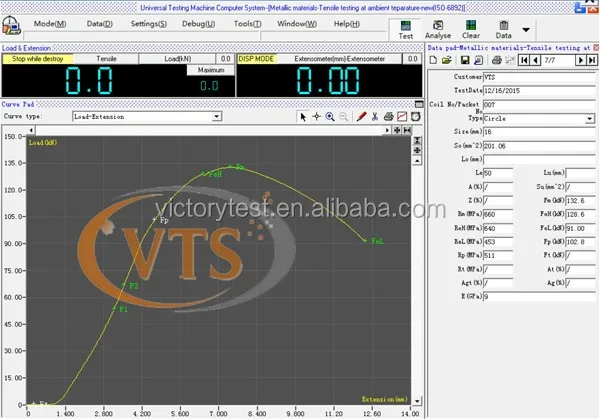Open the Tools menu
The image size is (600, 419).
tap(247, 24)
